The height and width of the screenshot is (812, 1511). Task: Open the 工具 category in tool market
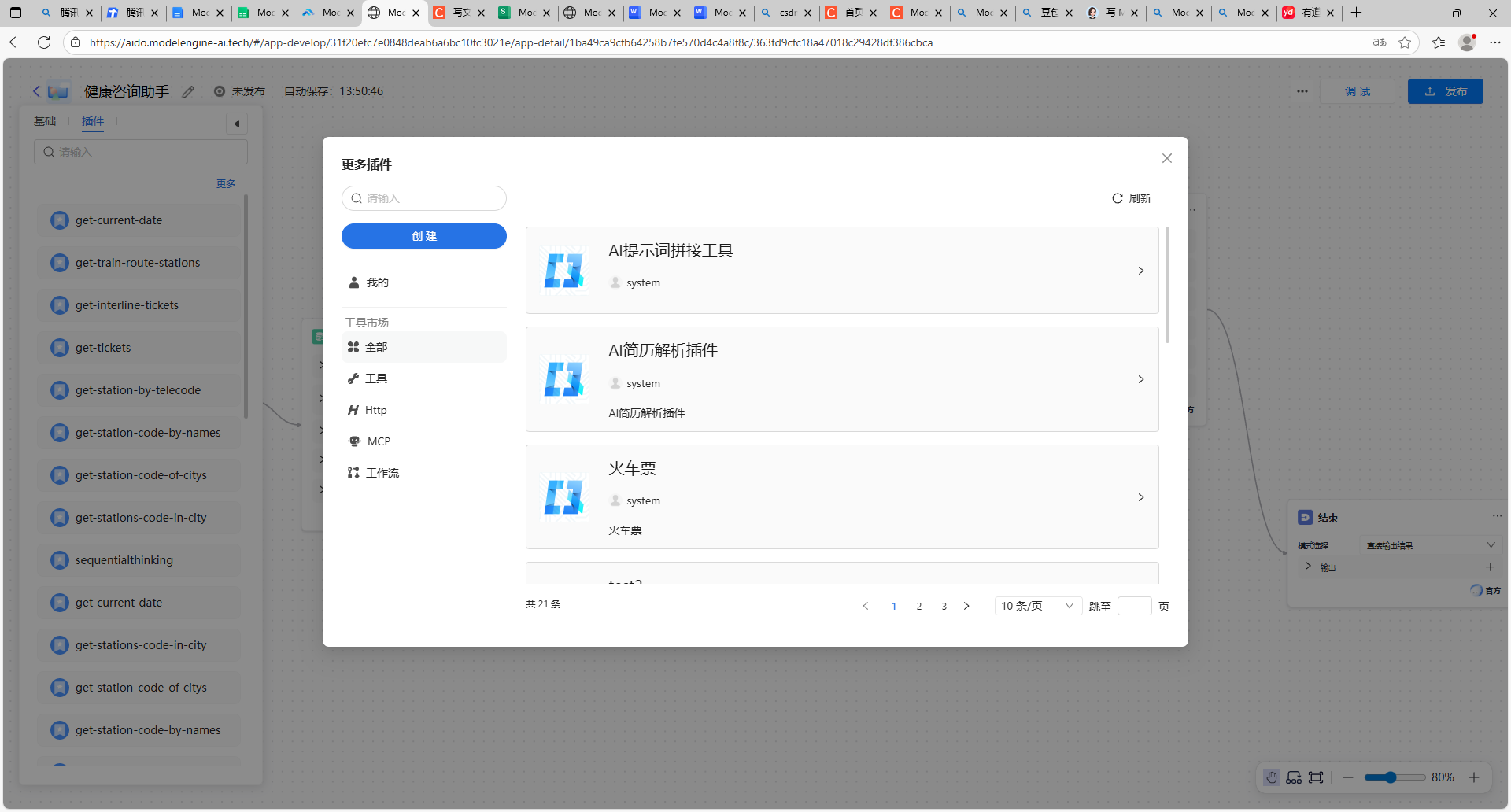pyautogui.click(x=377, y=378)
